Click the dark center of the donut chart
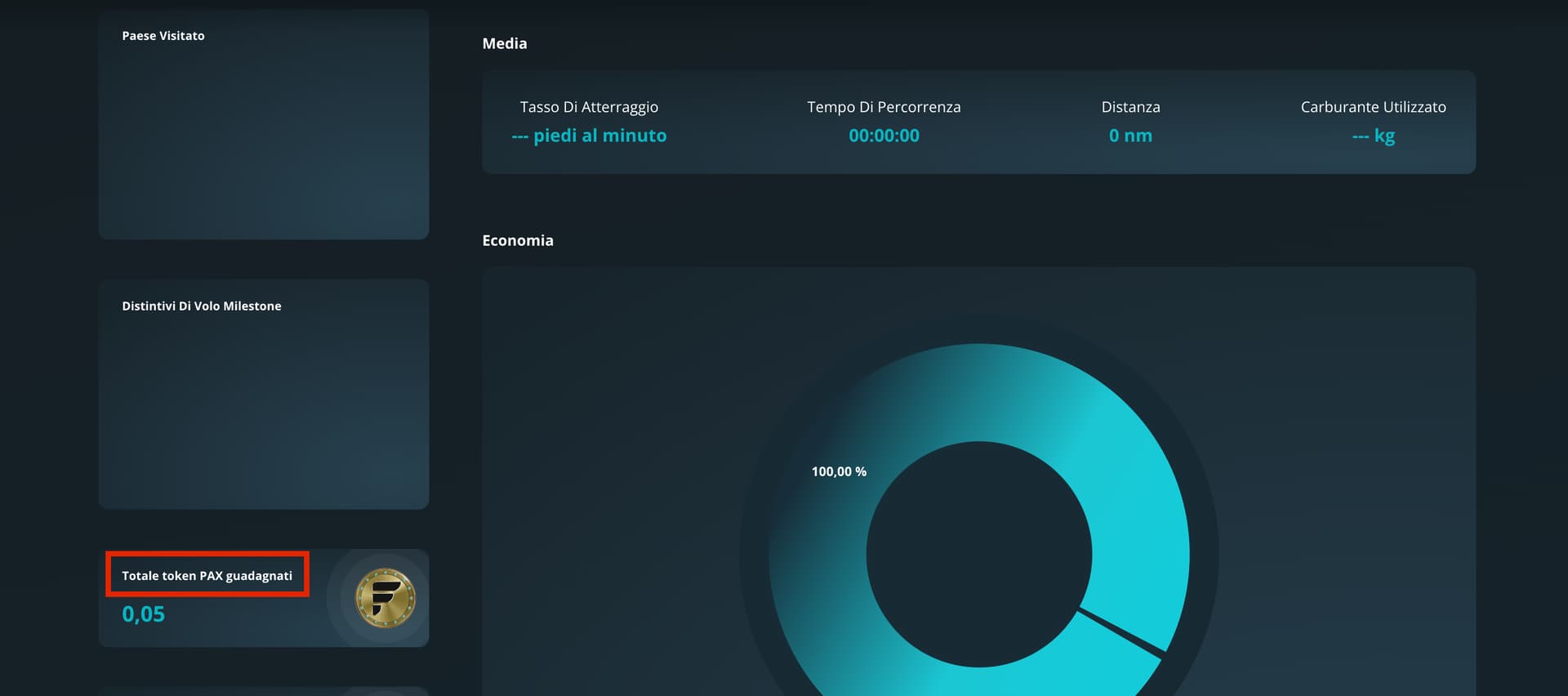The height and width of the screenshot is (696, 1568). (978, 554)
